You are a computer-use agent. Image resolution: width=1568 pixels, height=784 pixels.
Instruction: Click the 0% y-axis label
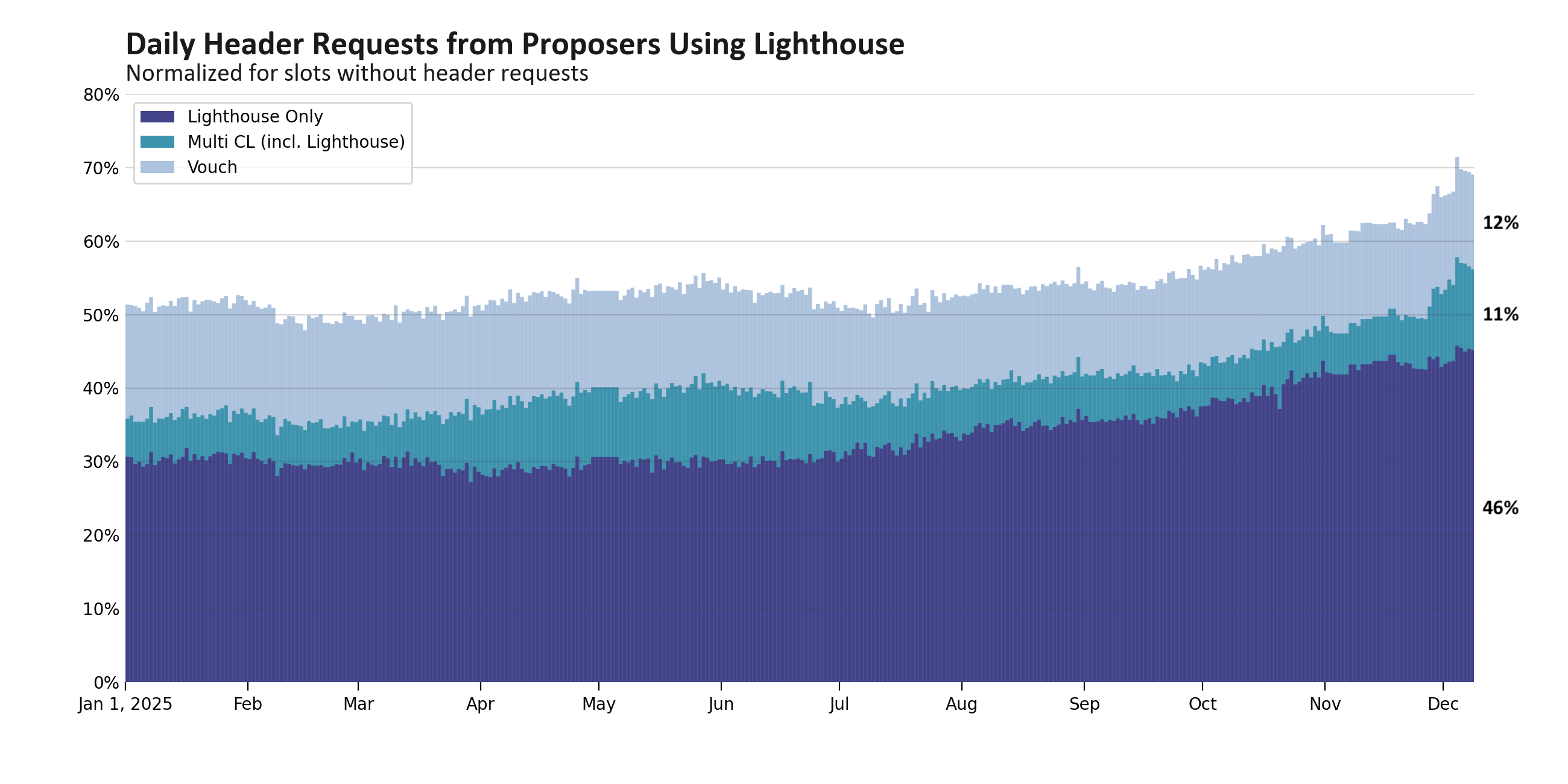(106, 682)
